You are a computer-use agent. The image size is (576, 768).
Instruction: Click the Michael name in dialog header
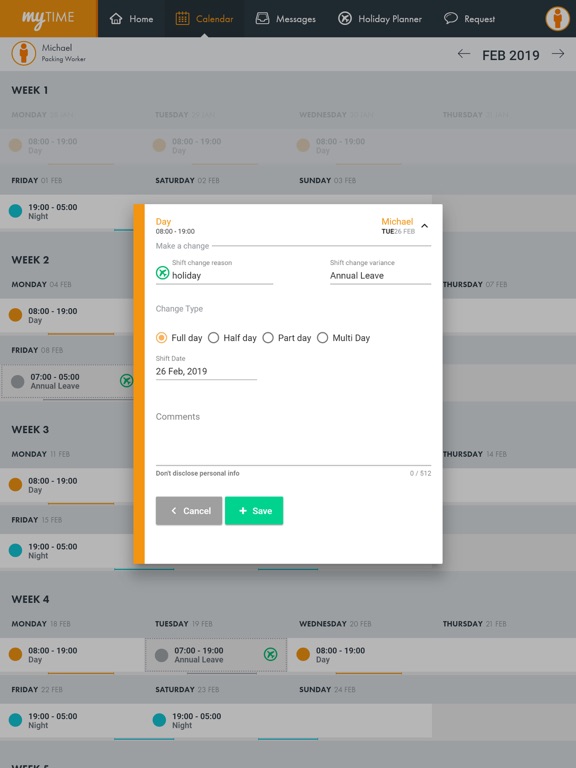397,221
